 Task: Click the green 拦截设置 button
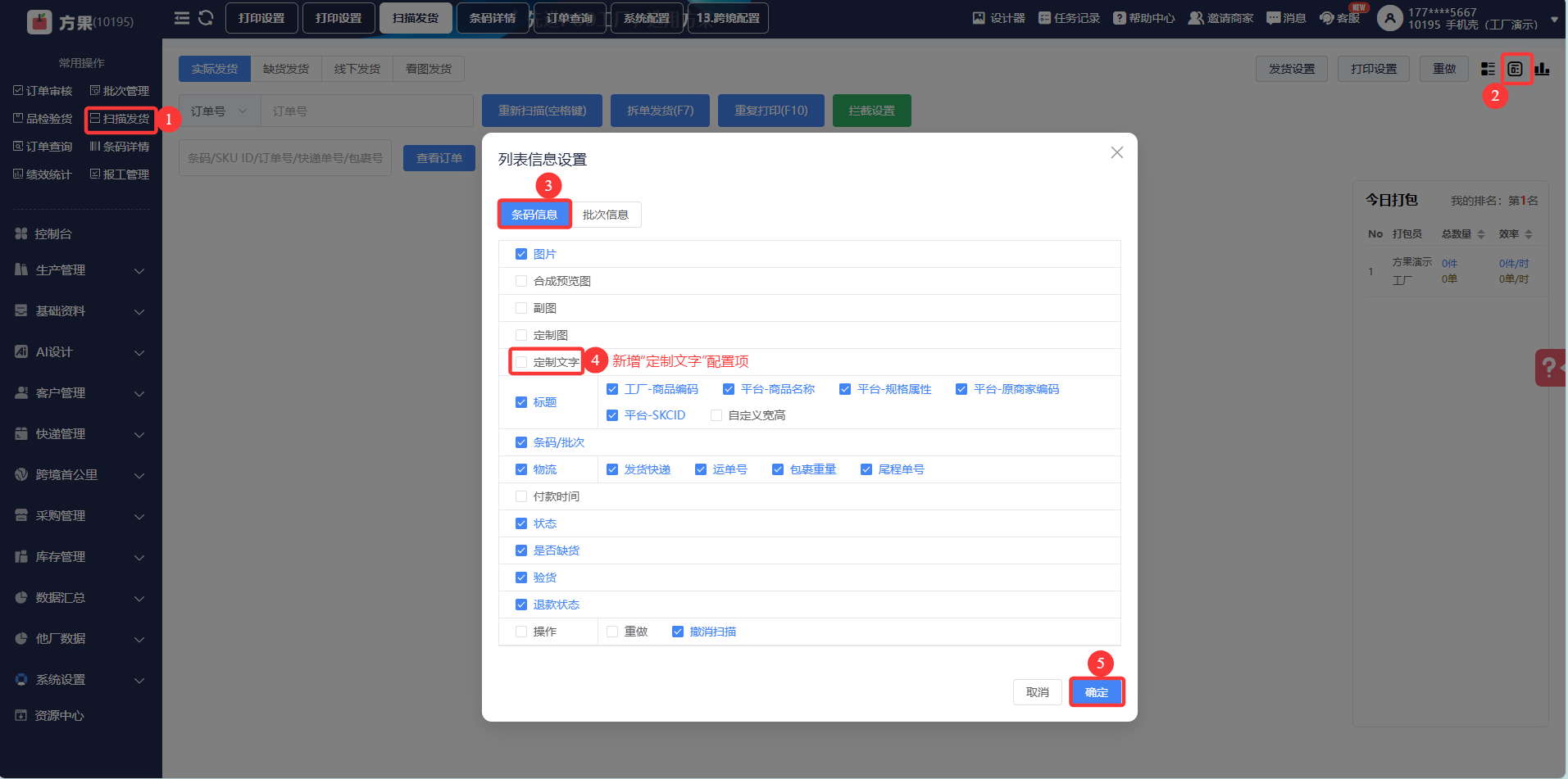(x=872, y=111)
